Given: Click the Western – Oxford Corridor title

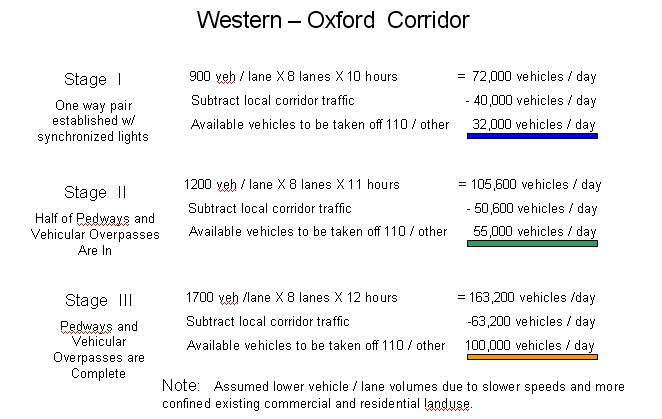Looking at the screenshot, I should pyautogui.click(x=333, y=20).
